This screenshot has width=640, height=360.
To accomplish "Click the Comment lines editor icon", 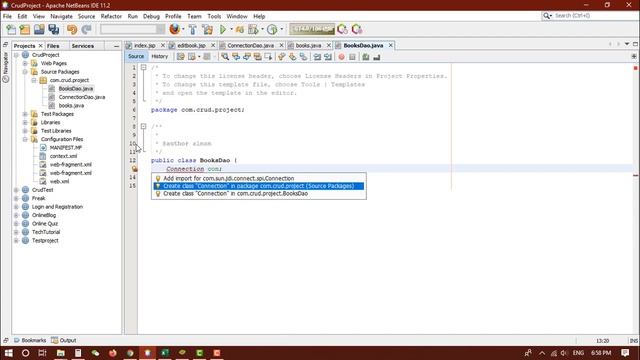I will [366, 57].
